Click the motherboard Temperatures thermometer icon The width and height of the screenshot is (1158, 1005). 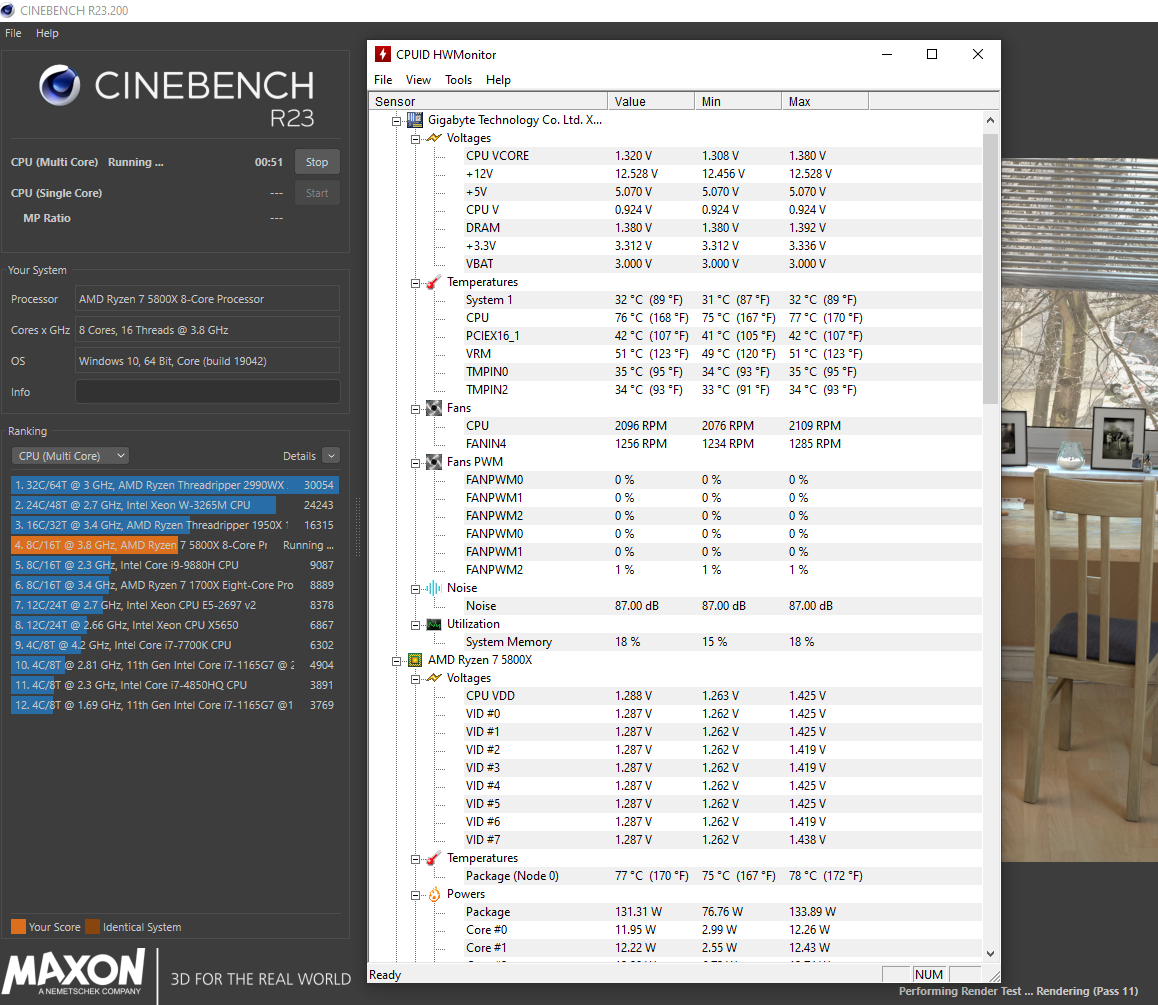(x=434, y=282)
